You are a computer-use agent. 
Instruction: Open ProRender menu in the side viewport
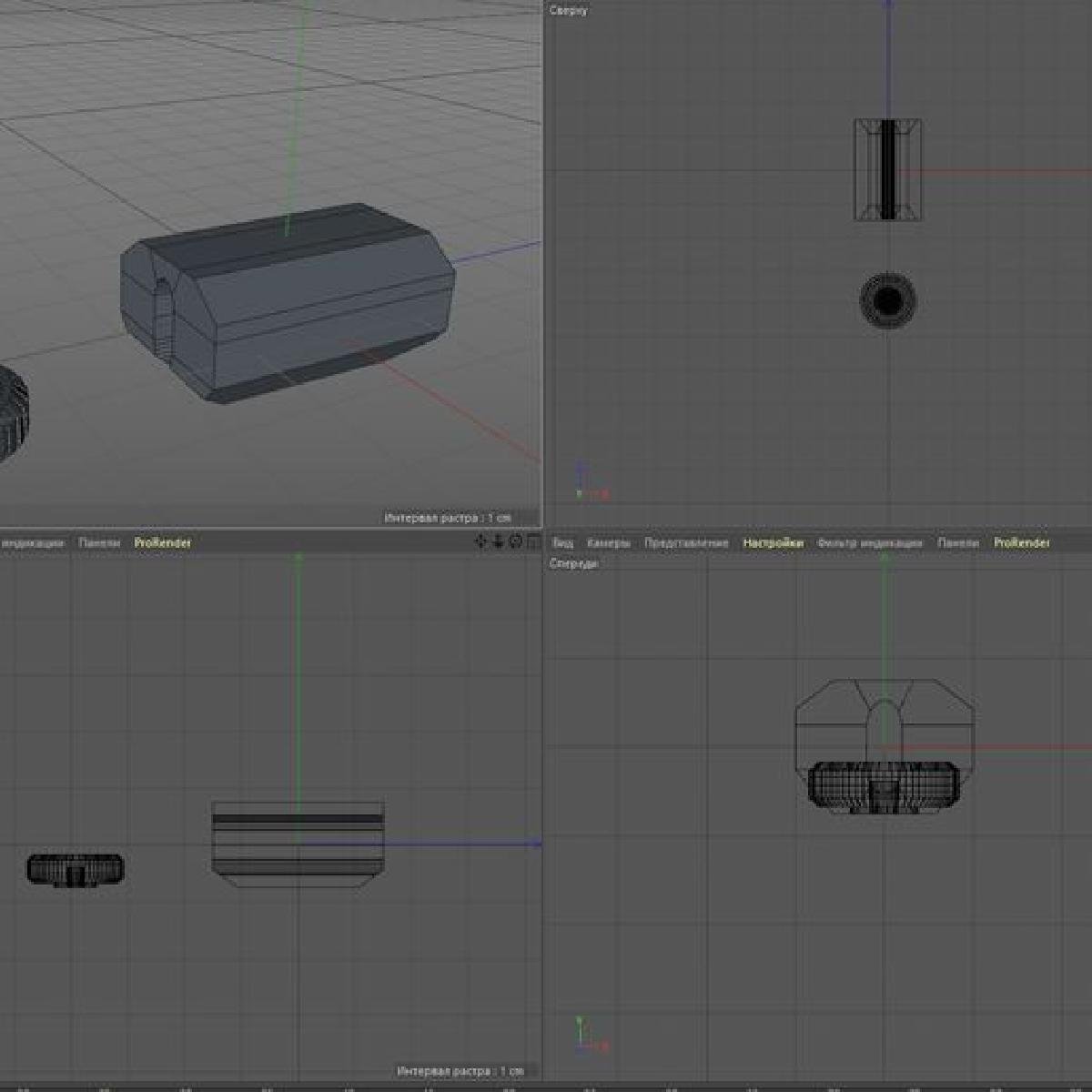click(163, 543)
